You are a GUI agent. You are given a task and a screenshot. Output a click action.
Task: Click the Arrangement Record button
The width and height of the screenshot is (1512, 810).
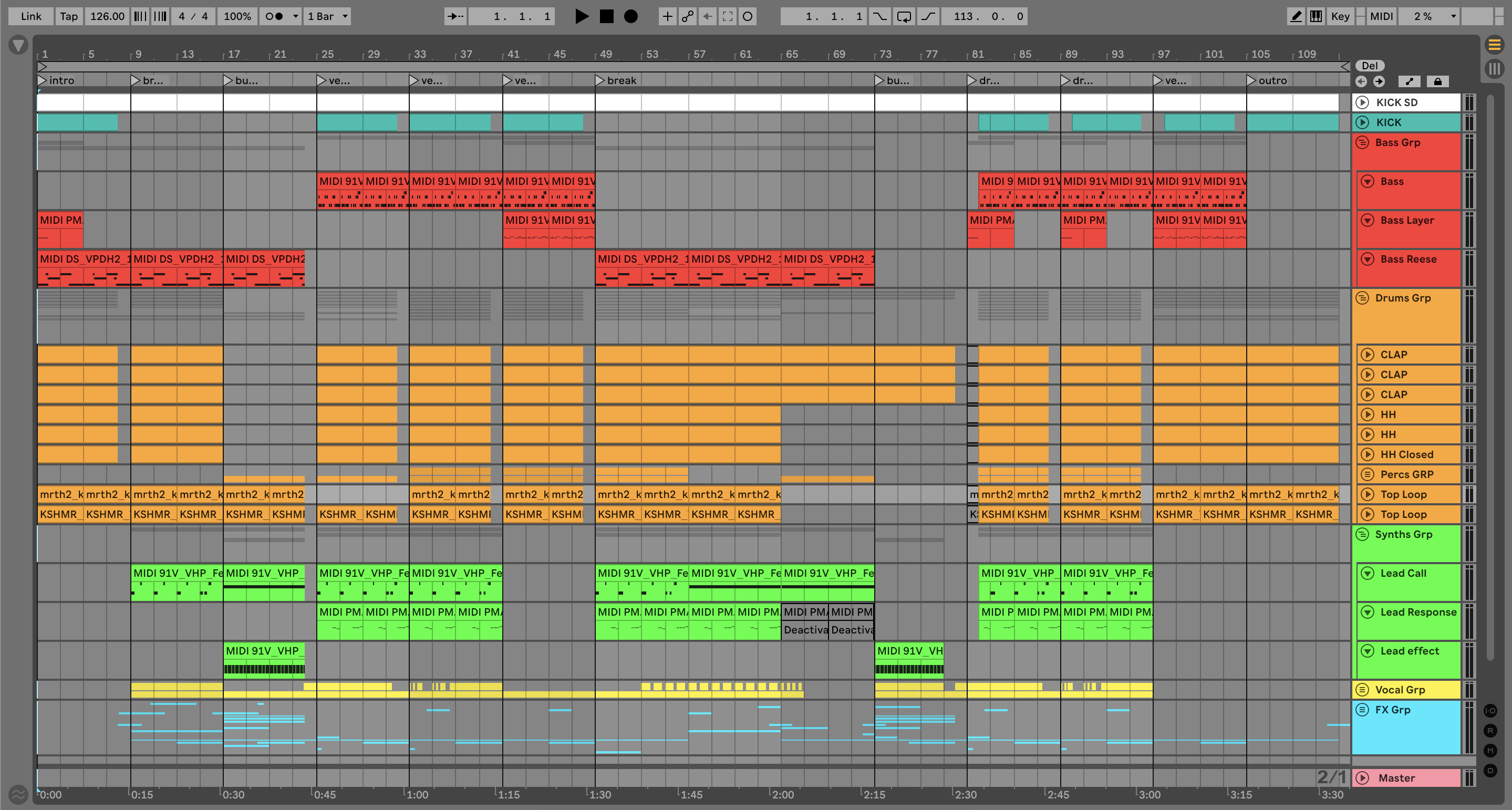pyautogui.click(x=630, y=16)
